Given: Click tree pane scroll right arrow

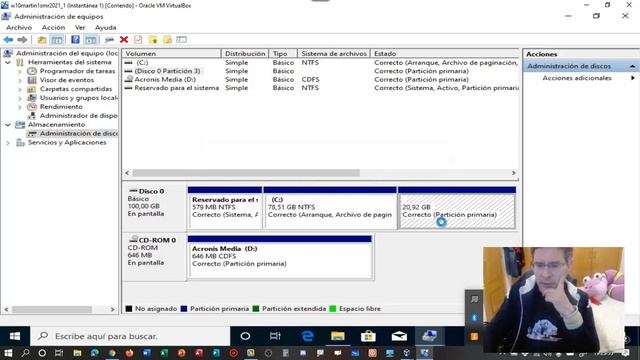Looking at the screenshot, I should coord(113,309).
